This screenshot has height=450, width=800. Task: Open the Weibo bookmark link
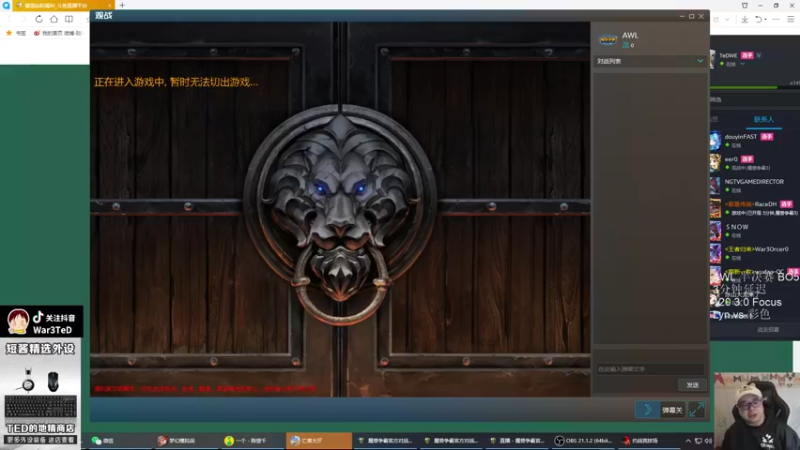click(x=57, y=33)
